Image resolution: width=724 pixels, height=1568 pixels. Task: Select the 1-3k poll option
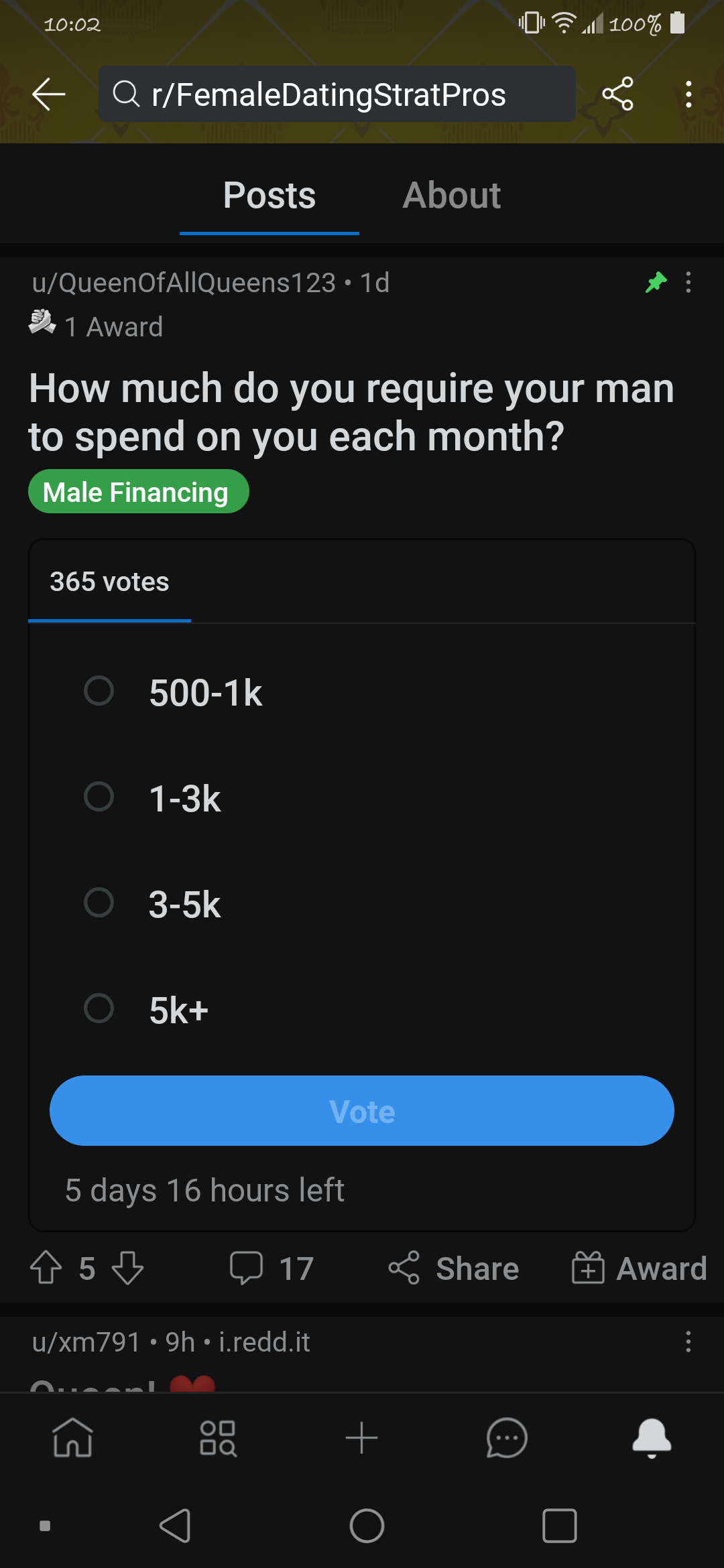99,797
